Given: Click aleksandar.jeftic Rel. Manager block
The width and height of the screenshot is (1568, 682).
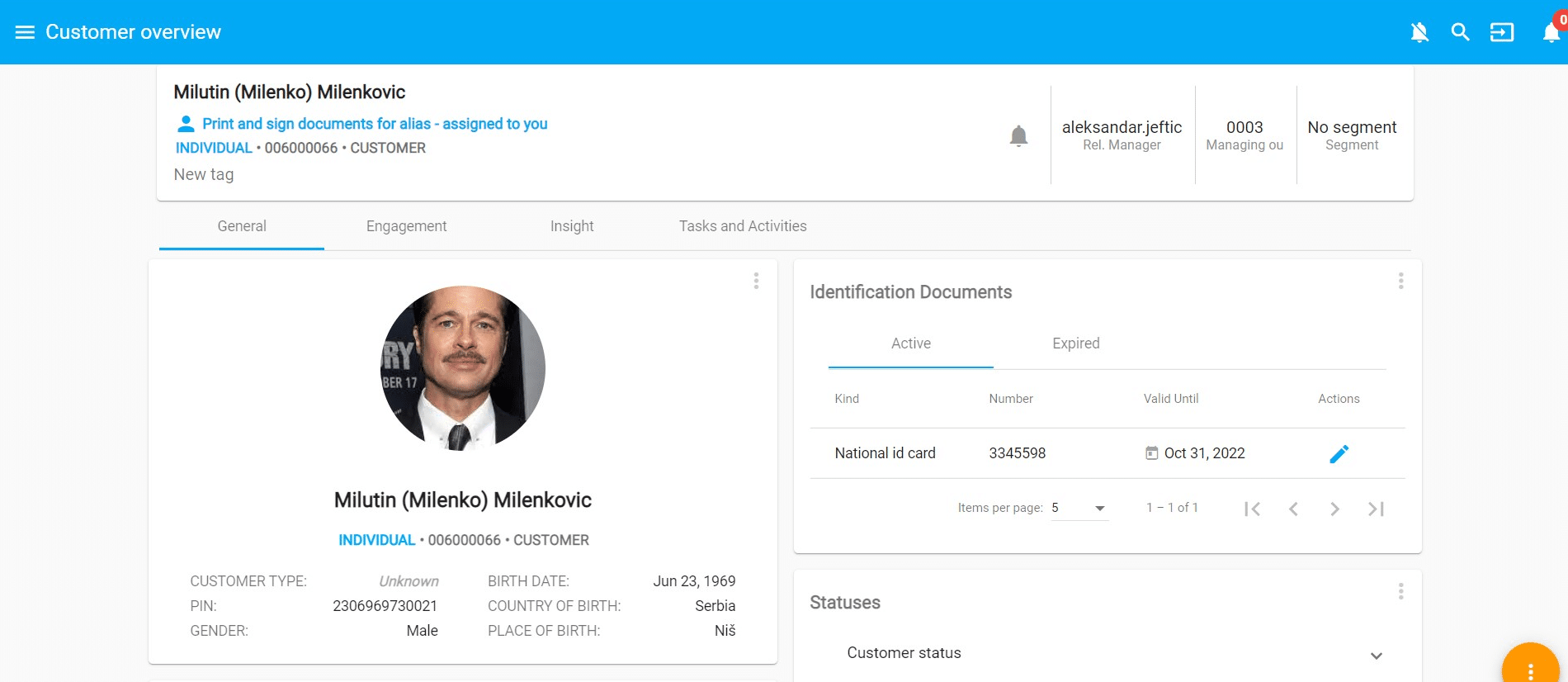Looking at the screenshot, I should tap(1122, 135).
